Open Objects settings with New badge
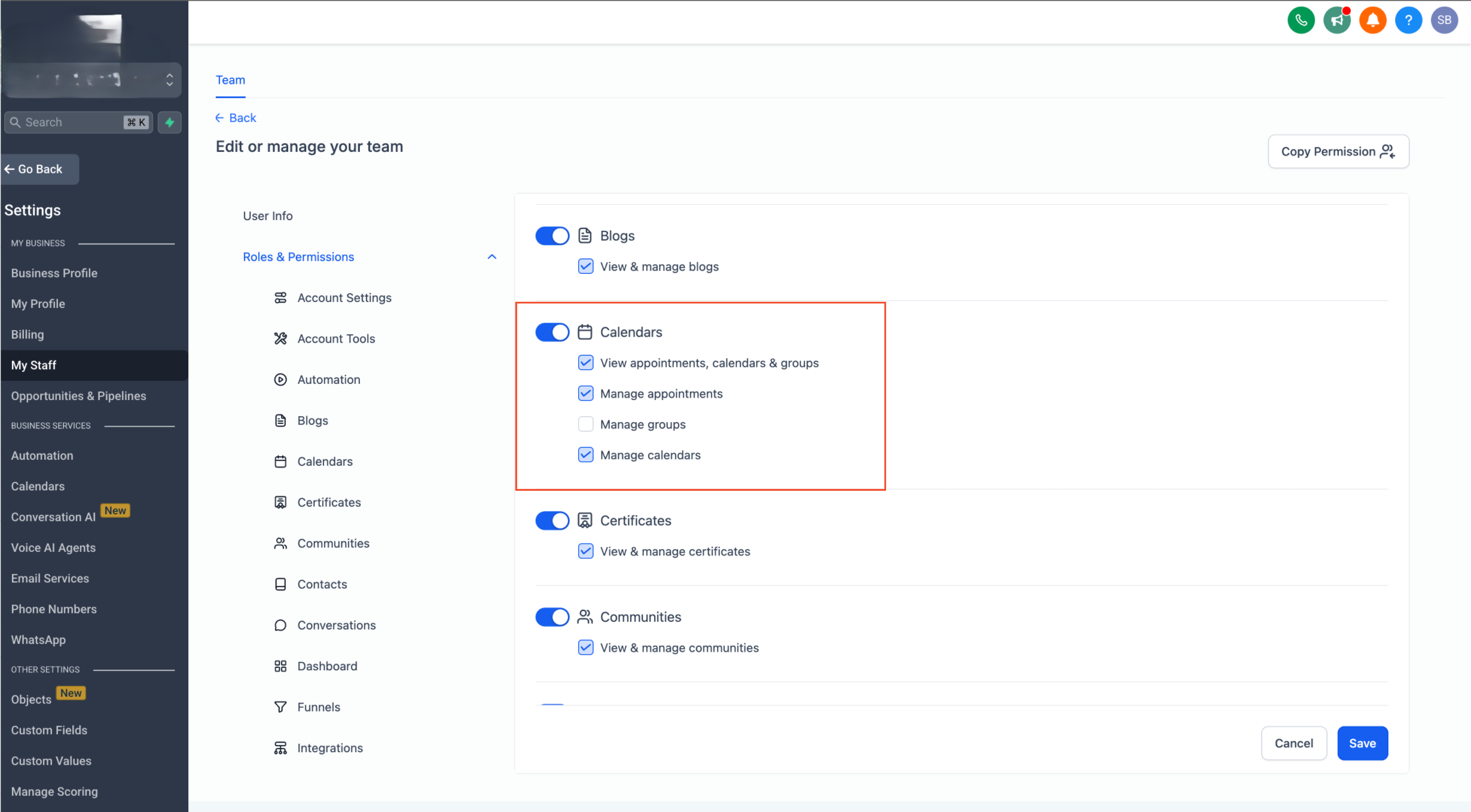Image resolution: width=1471 pixels, height=812 pixels. [31, 700]
